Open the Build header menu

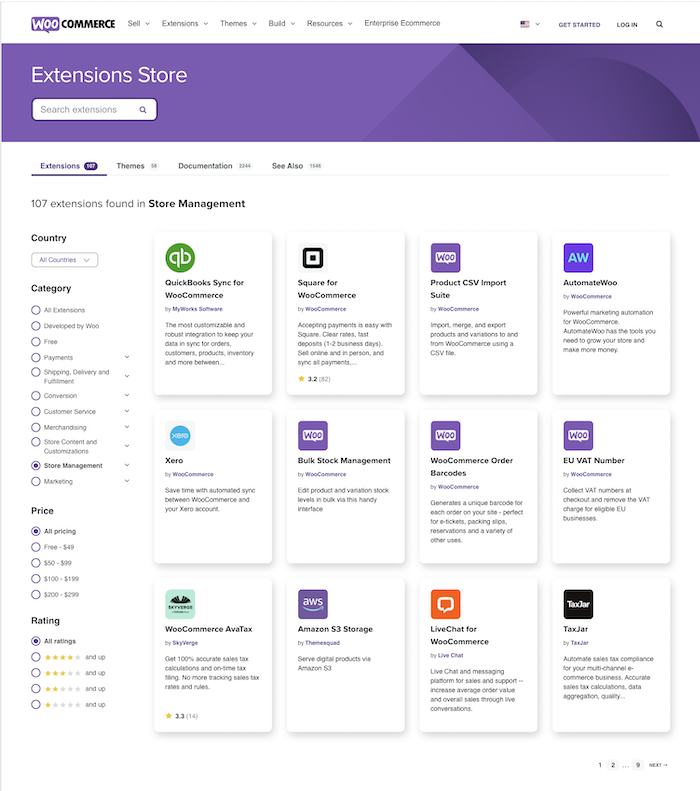click(x=281, y=23)
